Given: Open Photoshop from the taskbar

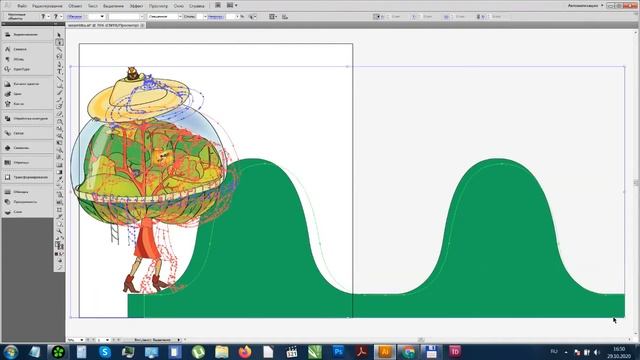Looking at the screenshot, I should [338, 351].
